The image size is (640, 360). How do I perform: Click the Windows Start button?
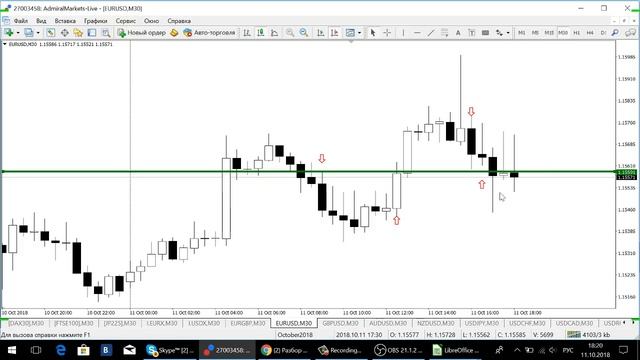pyautogui.click(x=11, y=350)
